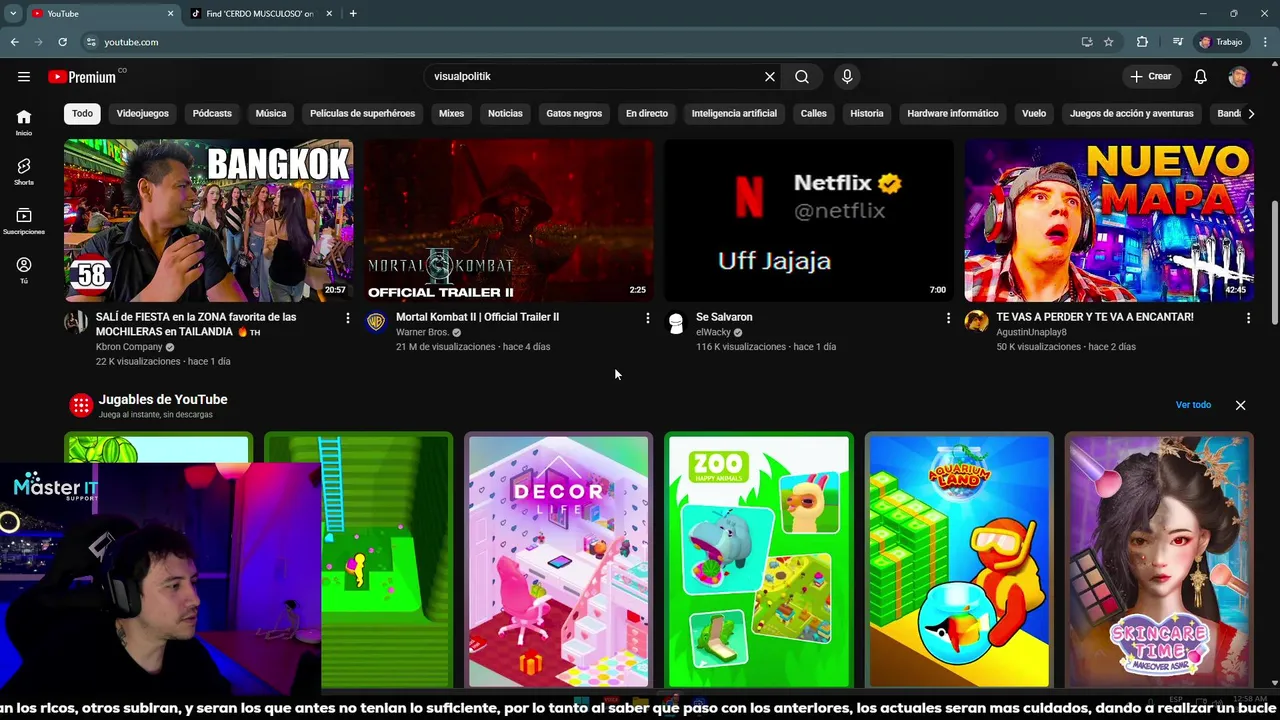Start voice search with the microphone

click(847, 76)
